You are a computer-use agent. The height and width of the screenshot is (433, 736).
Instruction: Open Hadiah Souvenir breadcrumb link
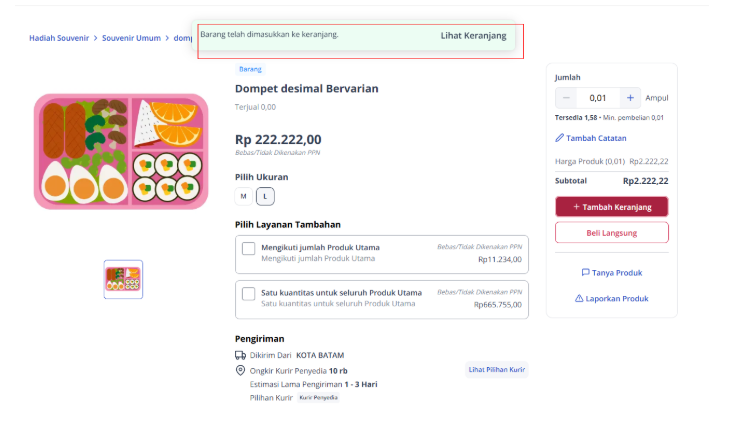click(x=59, y=38)
